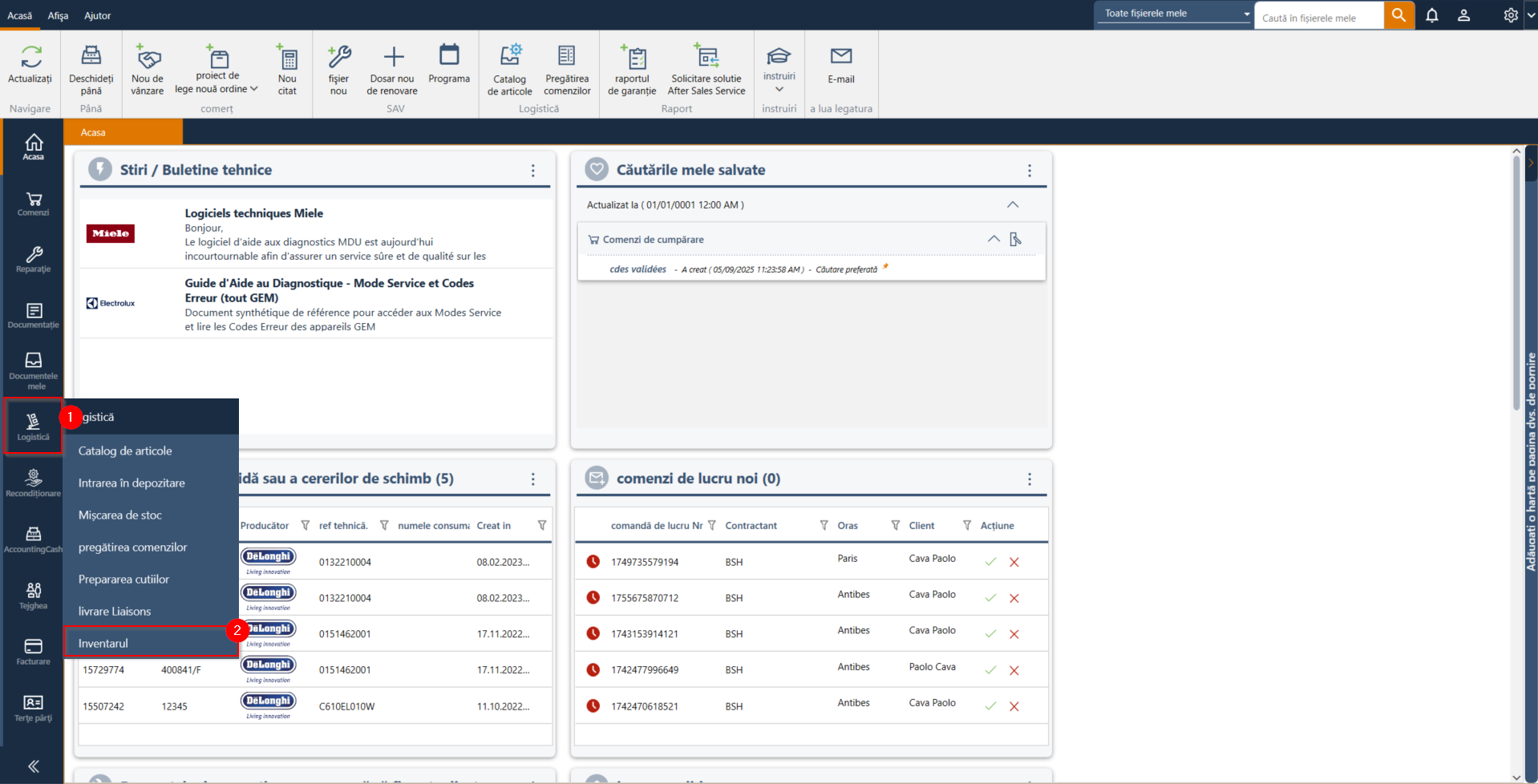The image size is (1538, 784).
Task: Select Intrarea în depozitare
Action: (152, 483)
